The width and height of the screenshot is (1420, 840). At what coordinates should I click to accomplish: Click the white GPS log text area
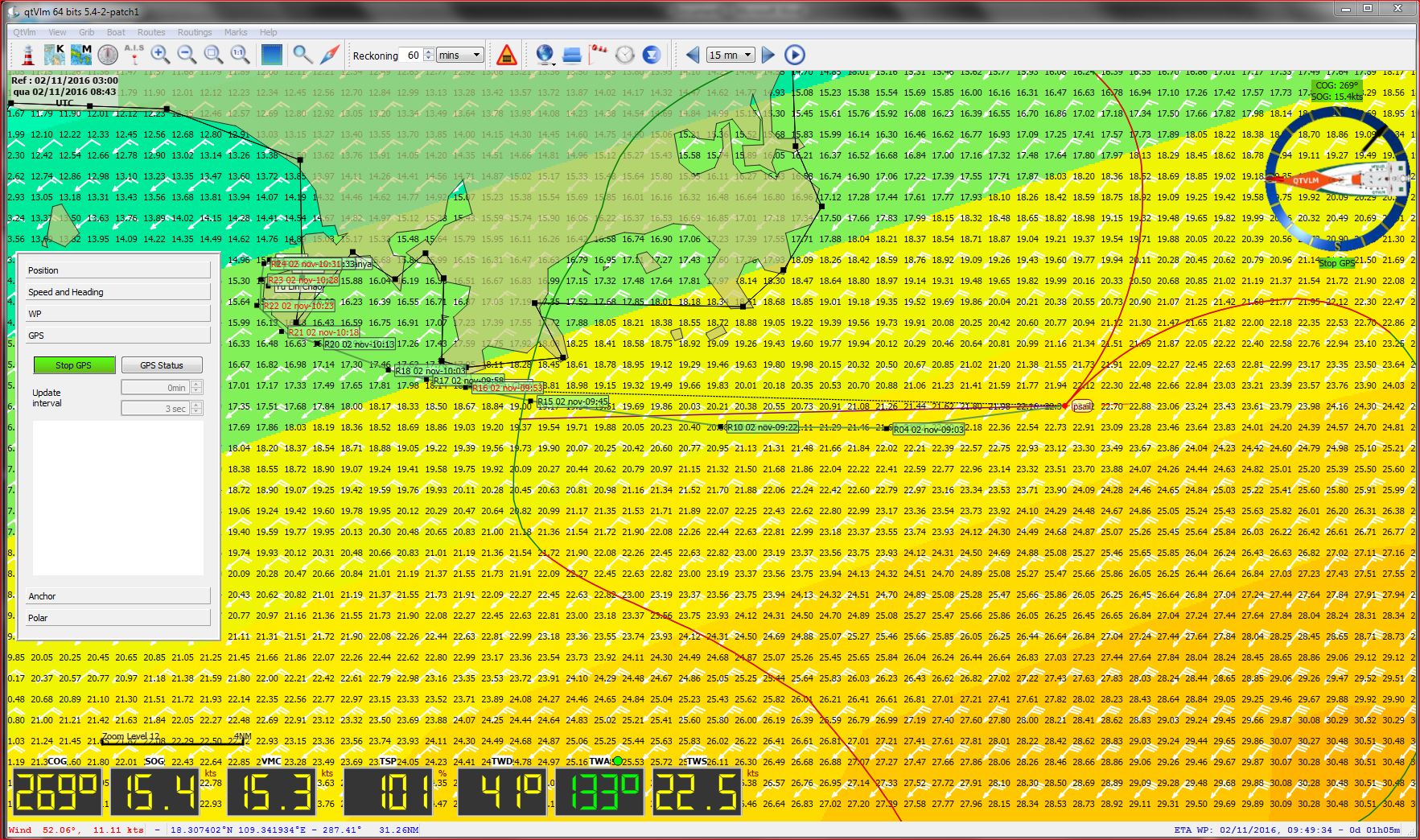118,498
